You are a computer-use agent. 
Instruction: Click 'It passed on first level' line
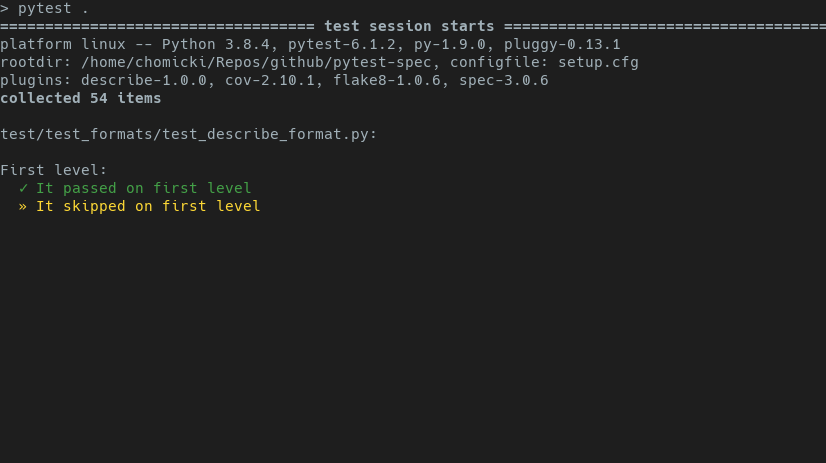(144, 188)
